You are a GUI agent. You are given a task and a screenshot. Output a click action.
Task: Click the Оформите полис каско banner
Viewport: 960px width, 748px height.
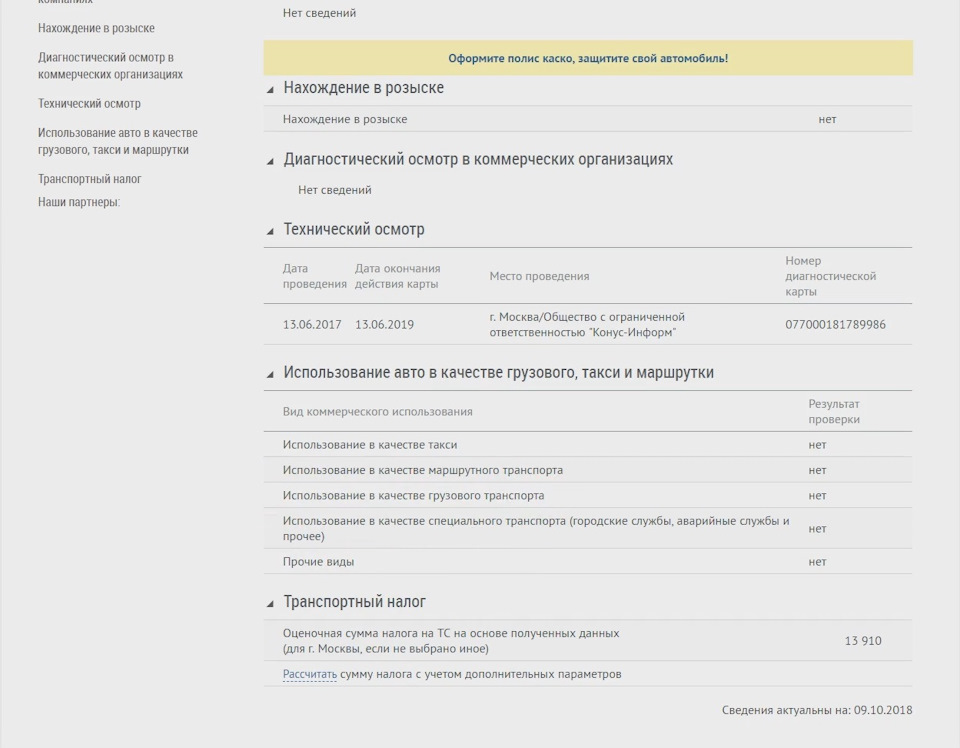coord(588,58)
